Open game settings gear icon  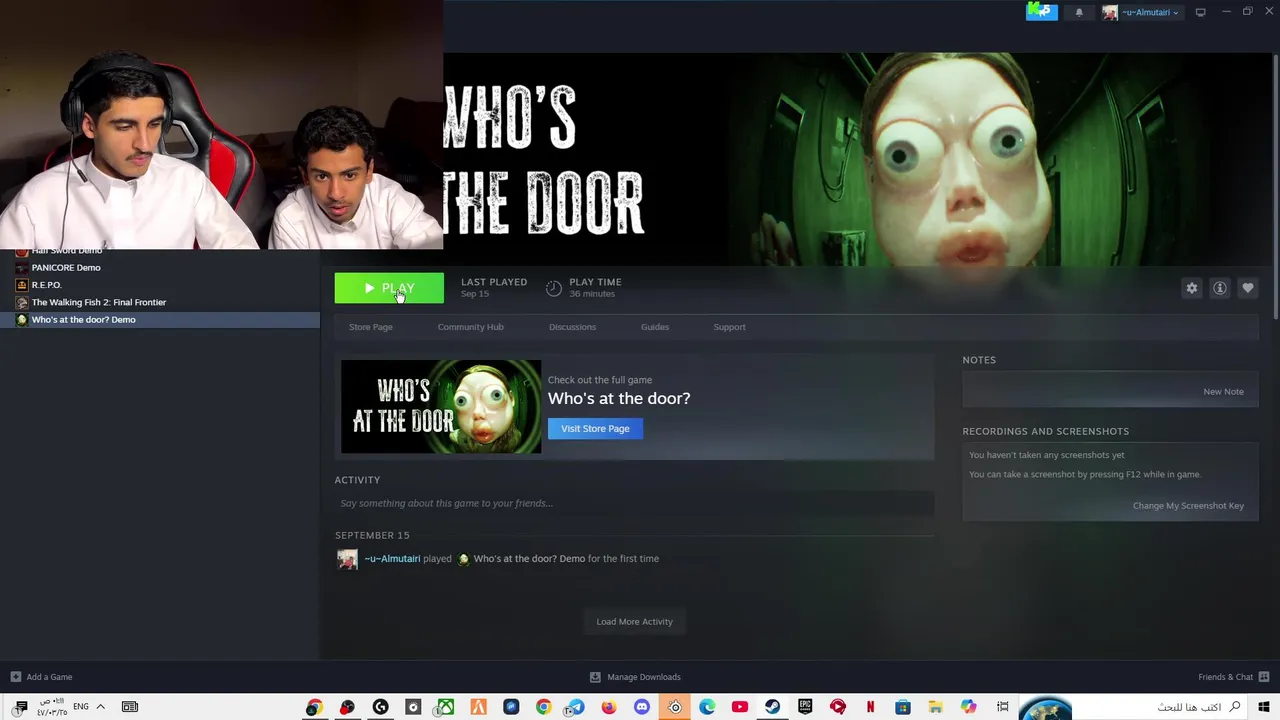click(1192, 288)
